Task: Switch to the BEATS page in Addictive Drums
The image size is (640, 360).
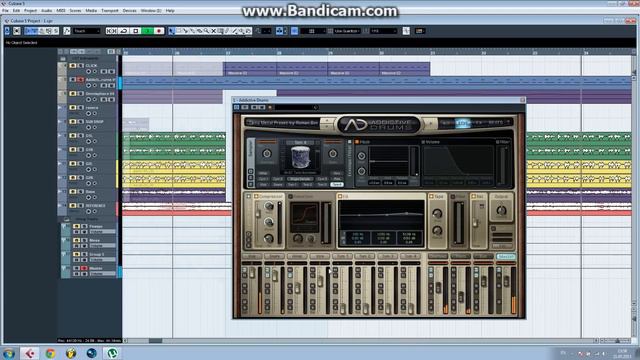Action: (496, 122)
